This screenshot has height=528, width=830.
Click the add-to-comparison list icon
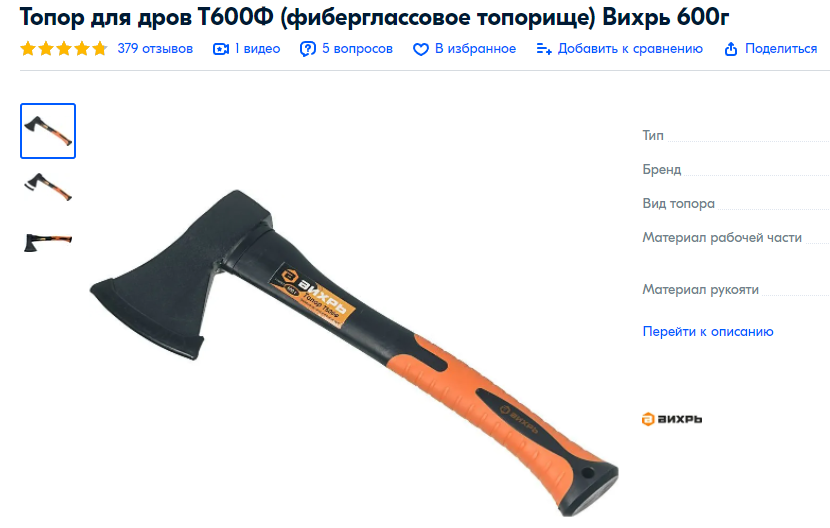click(x=544, y=49)
